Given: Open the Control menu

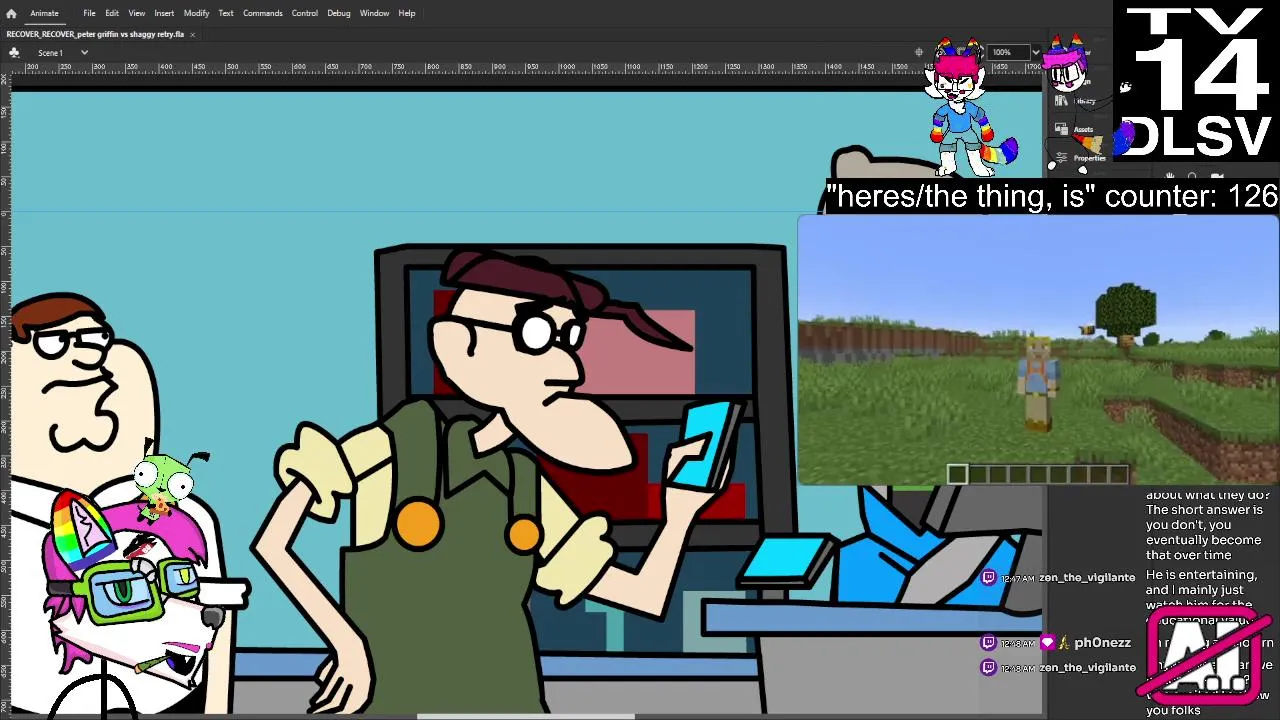Looking at the screenshot, I should [x=305, y=13].
